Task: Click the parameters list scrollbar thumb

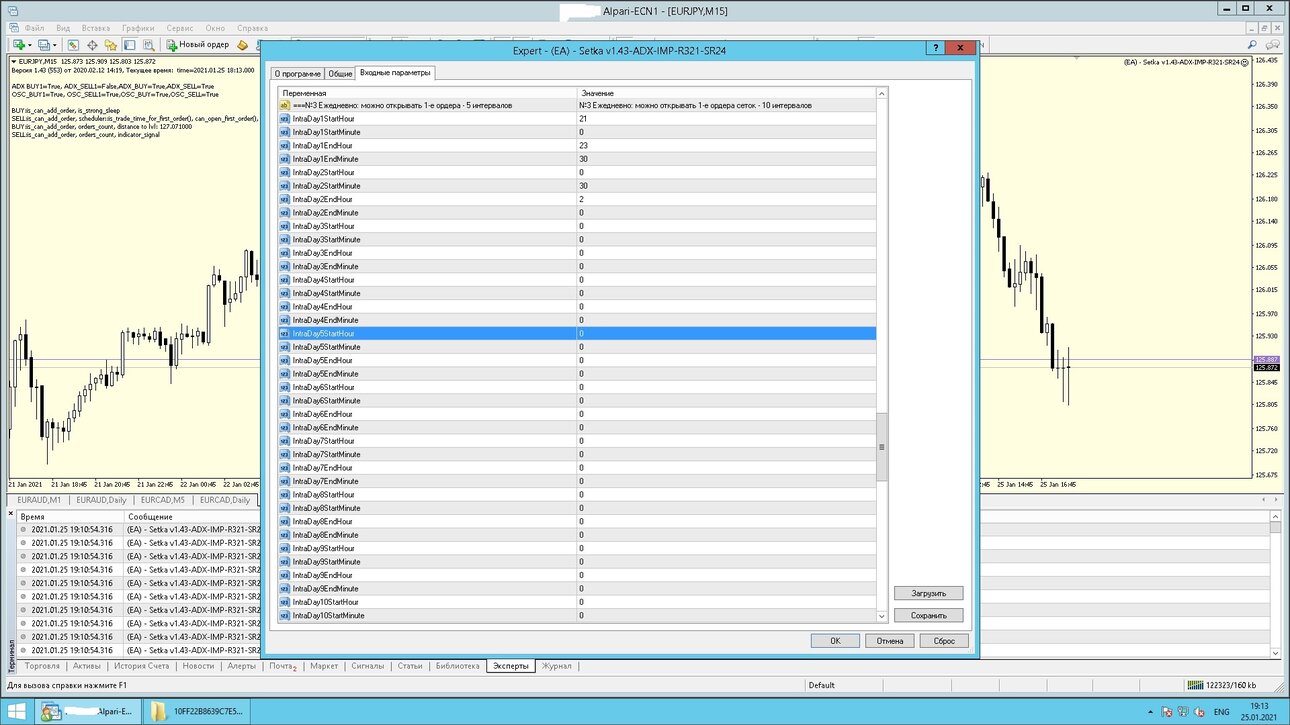Action: [882, 447]
